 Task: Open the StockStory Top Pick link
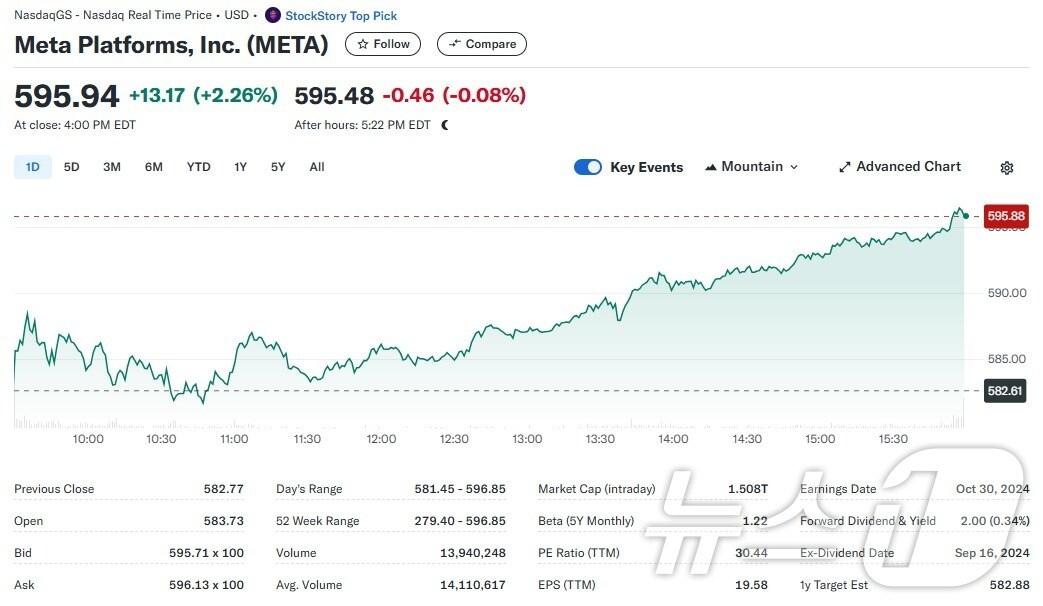pyautogui.click(x=341, y=16)
